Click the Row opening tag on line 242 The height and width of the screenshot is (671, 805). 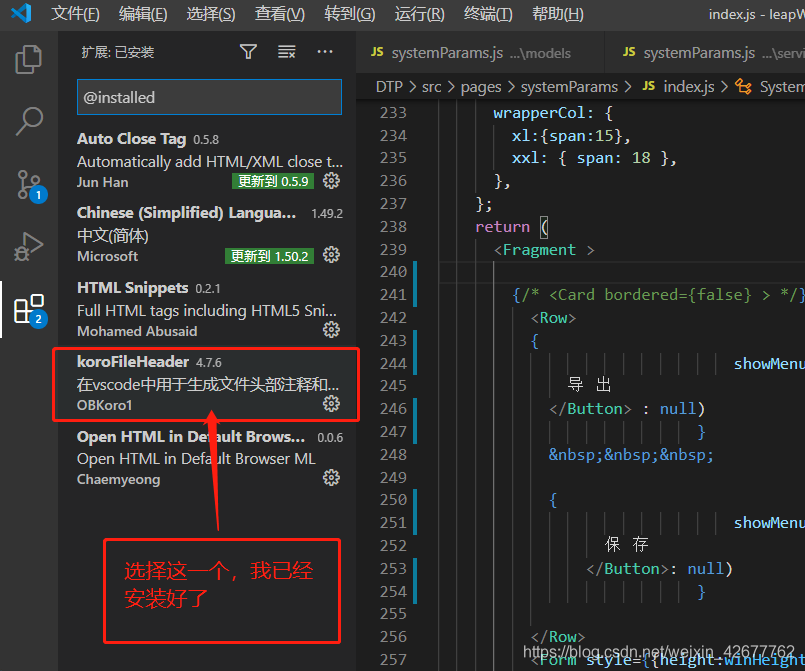click(553, 318)
